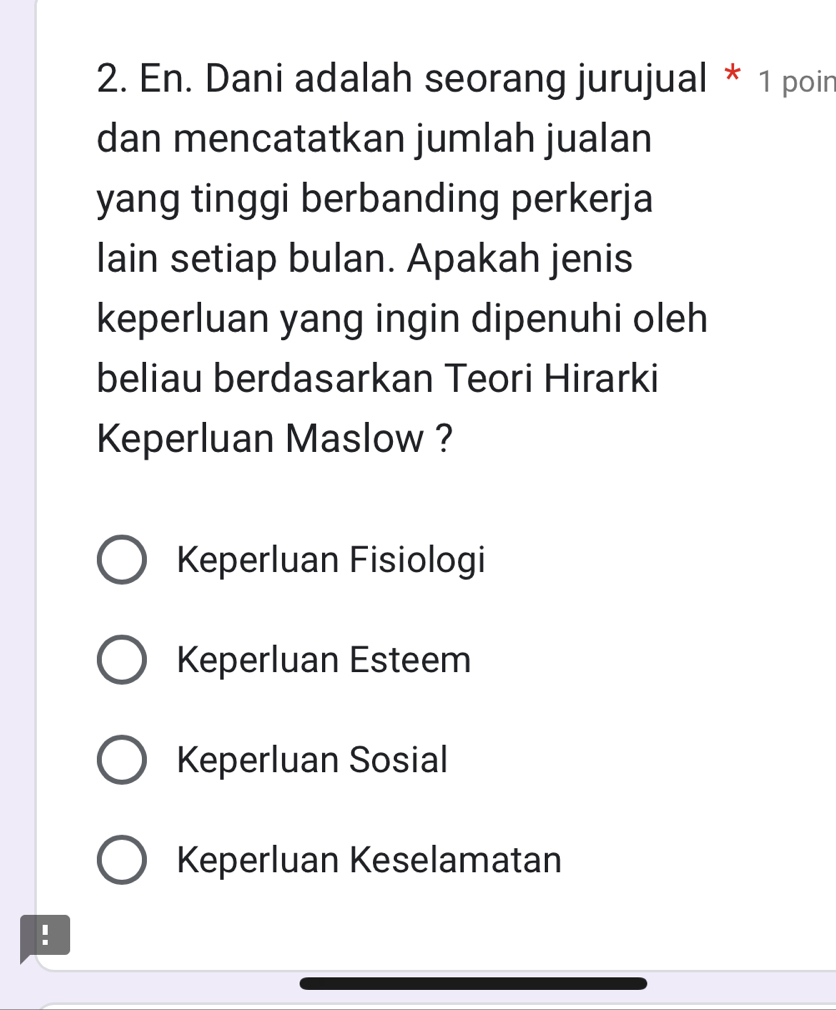
Task: Click the "yang tinggi berbanding perkerja" line
Action: tap(375, 200)
